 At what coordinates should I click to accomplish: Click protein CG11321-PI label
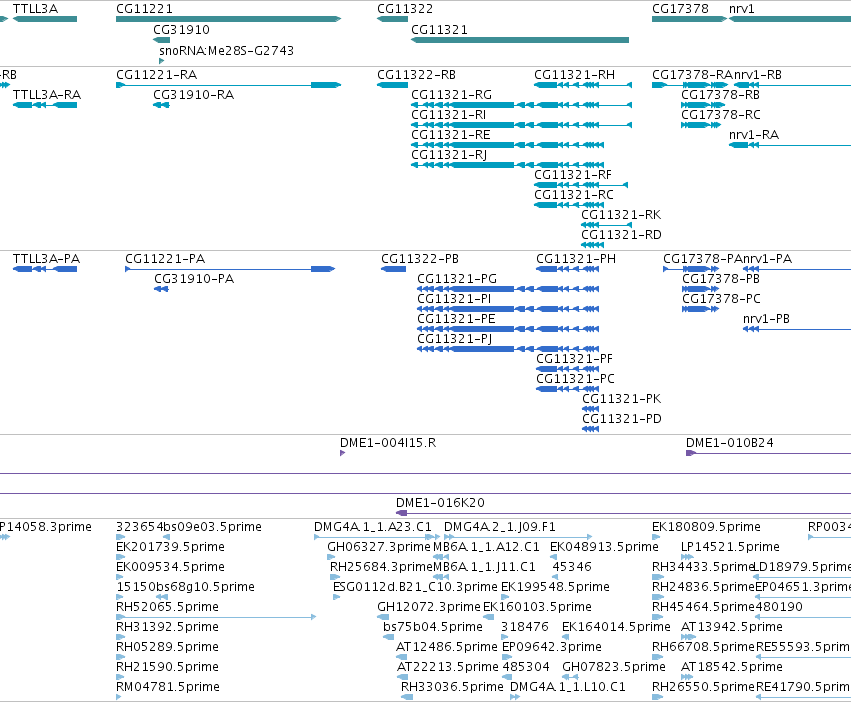point(454,299)
